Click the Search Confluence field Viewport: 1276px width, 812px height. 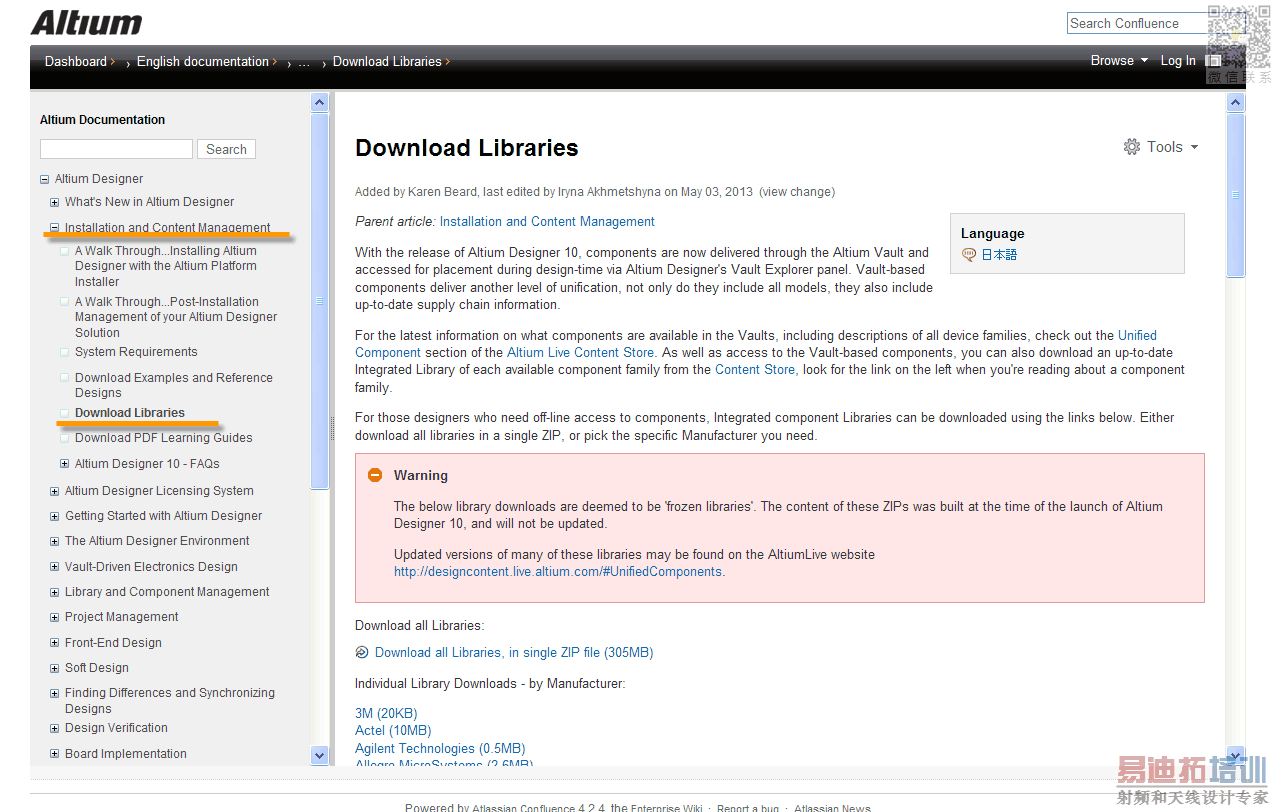click(x=1137, y=23)
